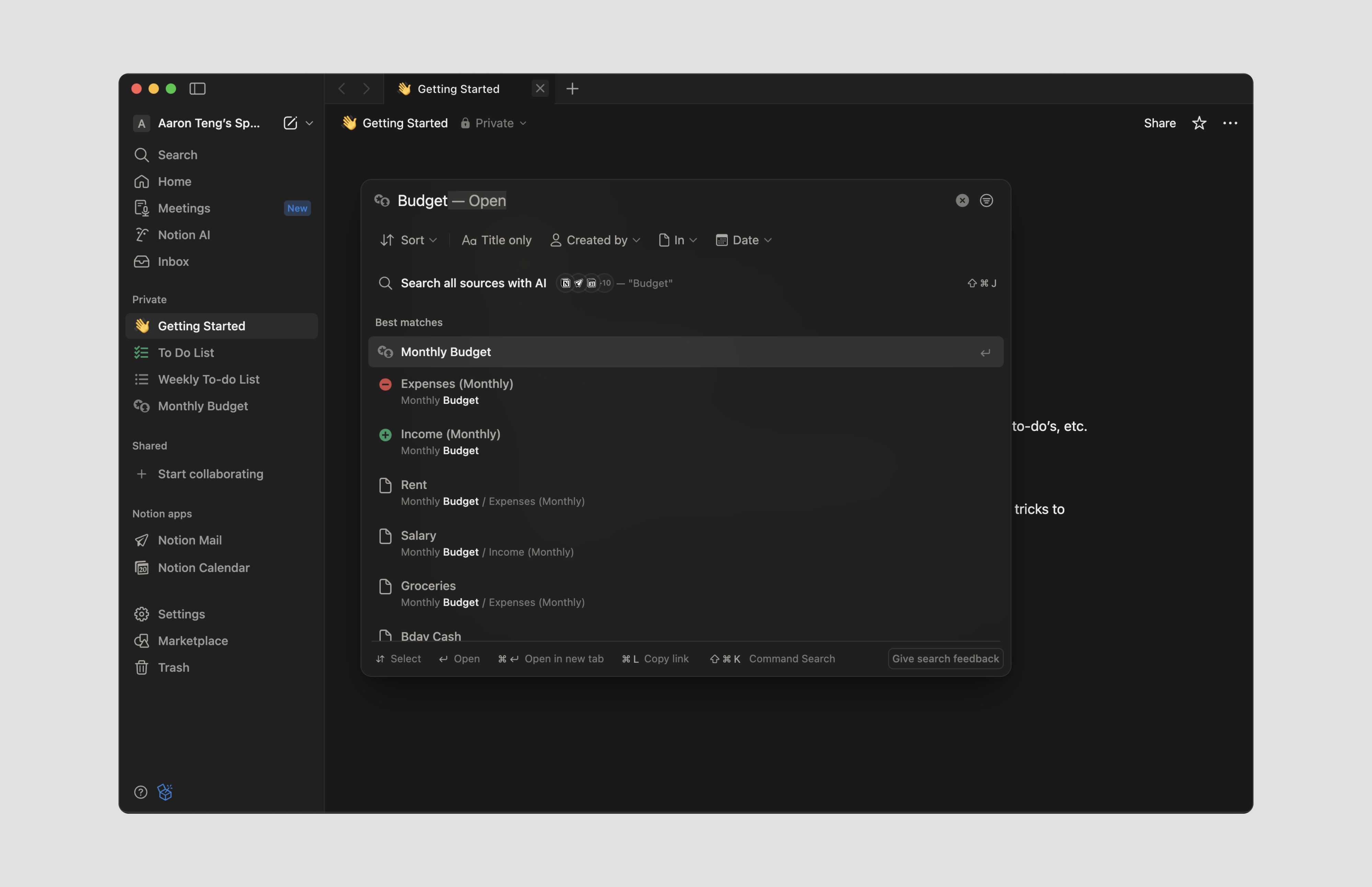1372x887 pixels.
Task: Click the new page compose icon
Action: click(290, 123)
